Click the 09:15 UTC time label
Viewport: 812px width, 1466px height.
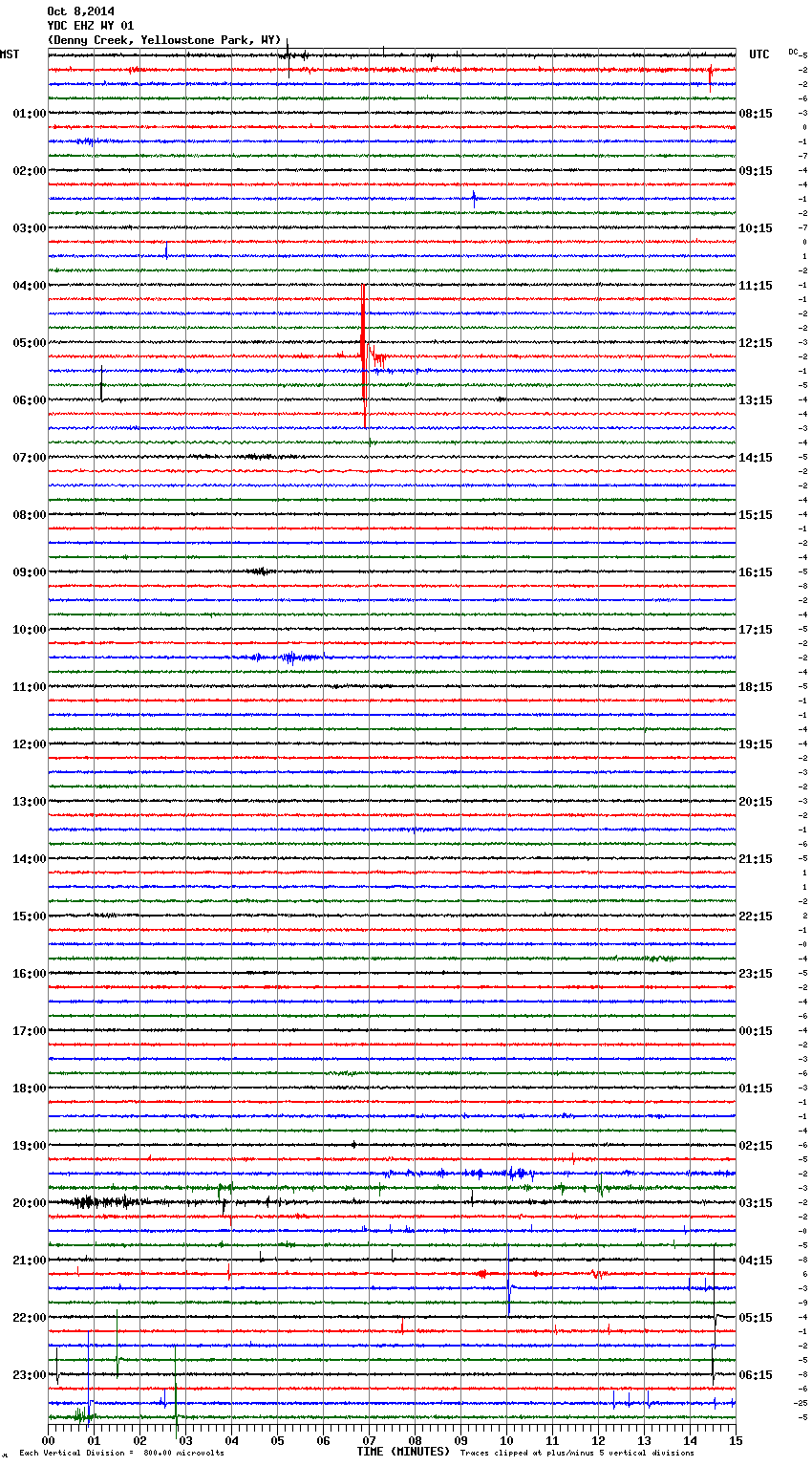756,171
